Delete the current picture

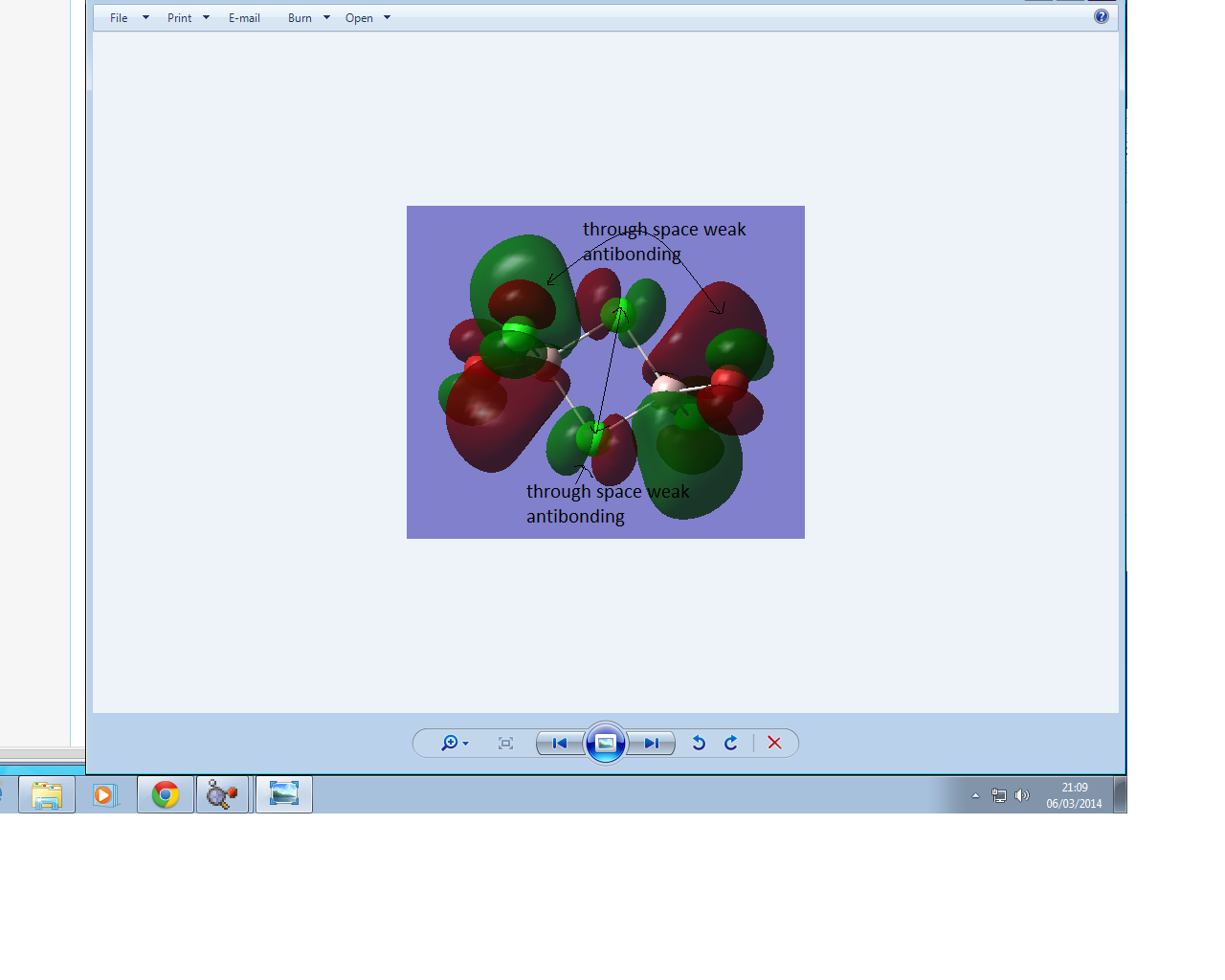(x=774, y=743)
